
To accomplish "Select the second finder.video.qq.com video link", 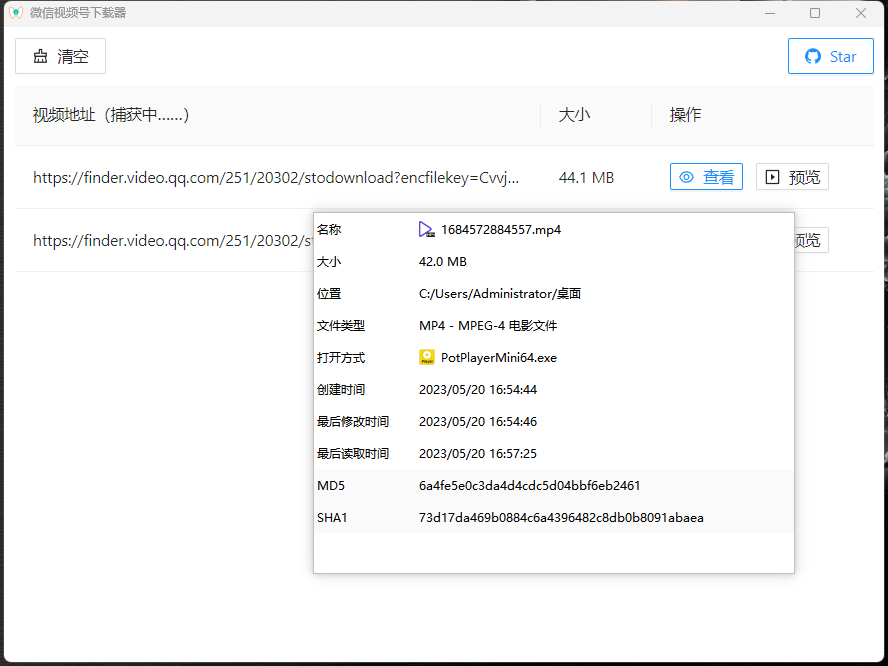I will pyautogui.click(x=168, y=240).
